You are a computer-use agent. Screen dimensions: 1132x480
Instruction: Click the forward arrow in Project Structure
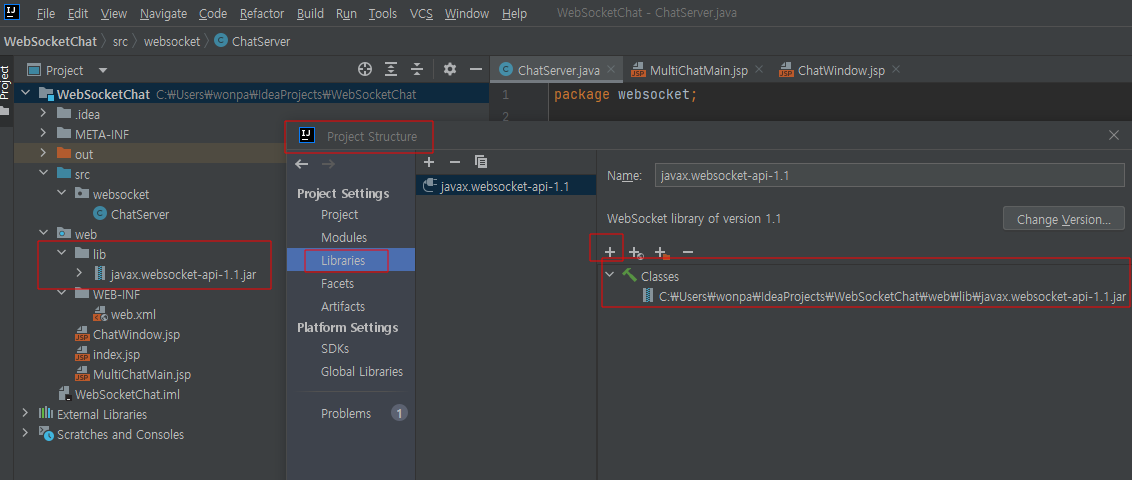(328, 164)
